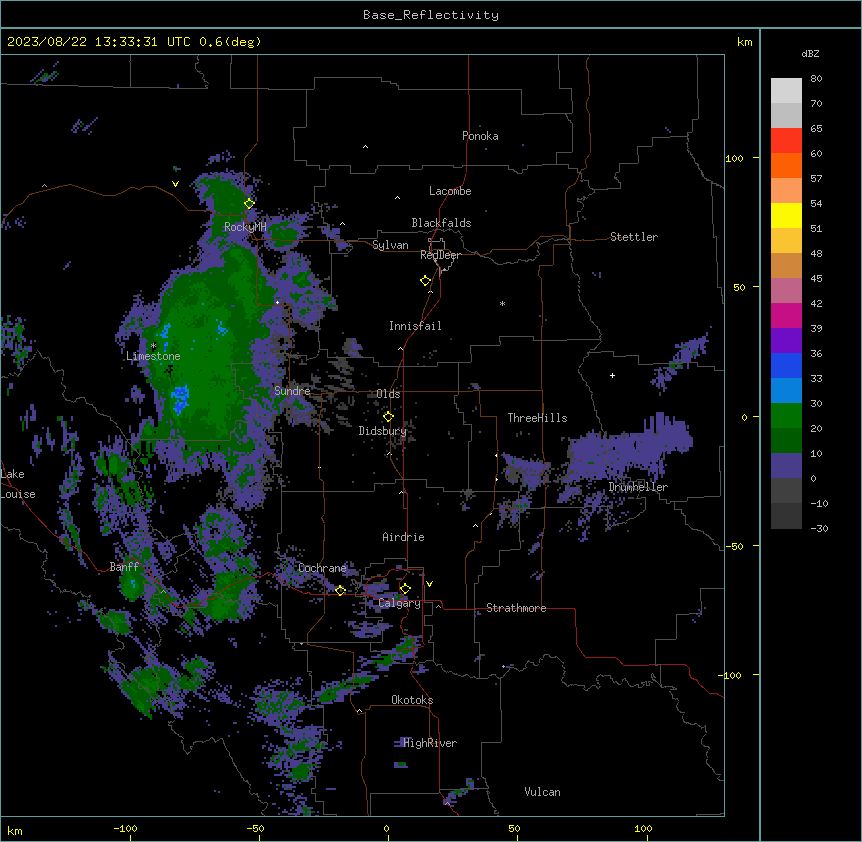Click the purple 39-36 dBZ legend swatch
Image resolution: width=862 pixels, height=842 pixels.
[x=786, y=341]
